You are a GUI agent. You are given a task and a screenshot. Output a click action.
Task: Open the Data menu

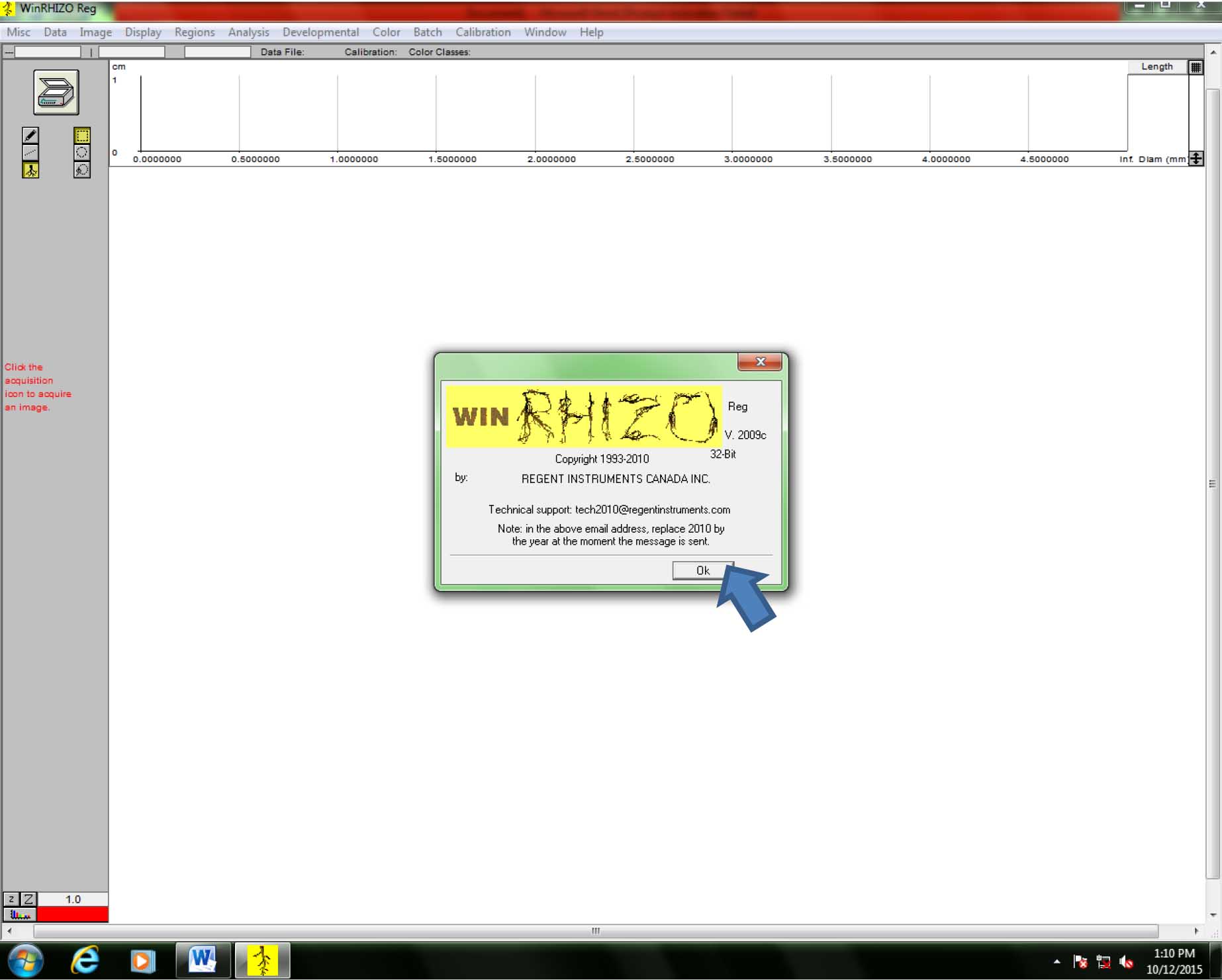tap(55, 32)
